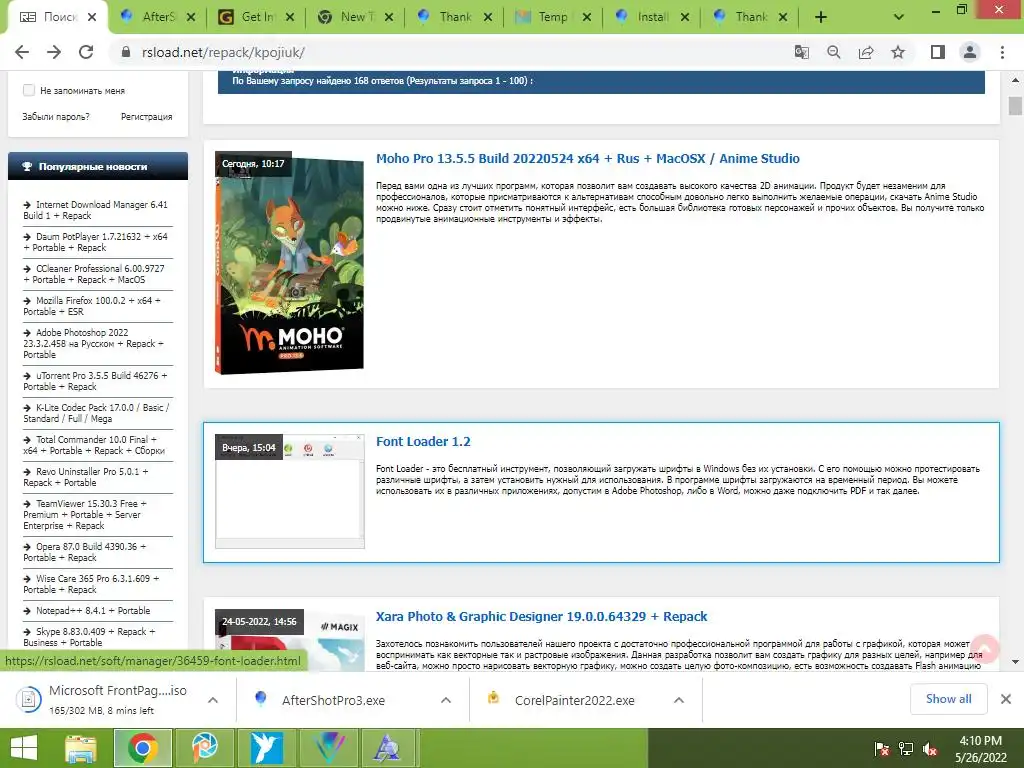Open the Font Loader 1.2 title link
Viewport: 1024px width, 768px height.
(423, 441)
